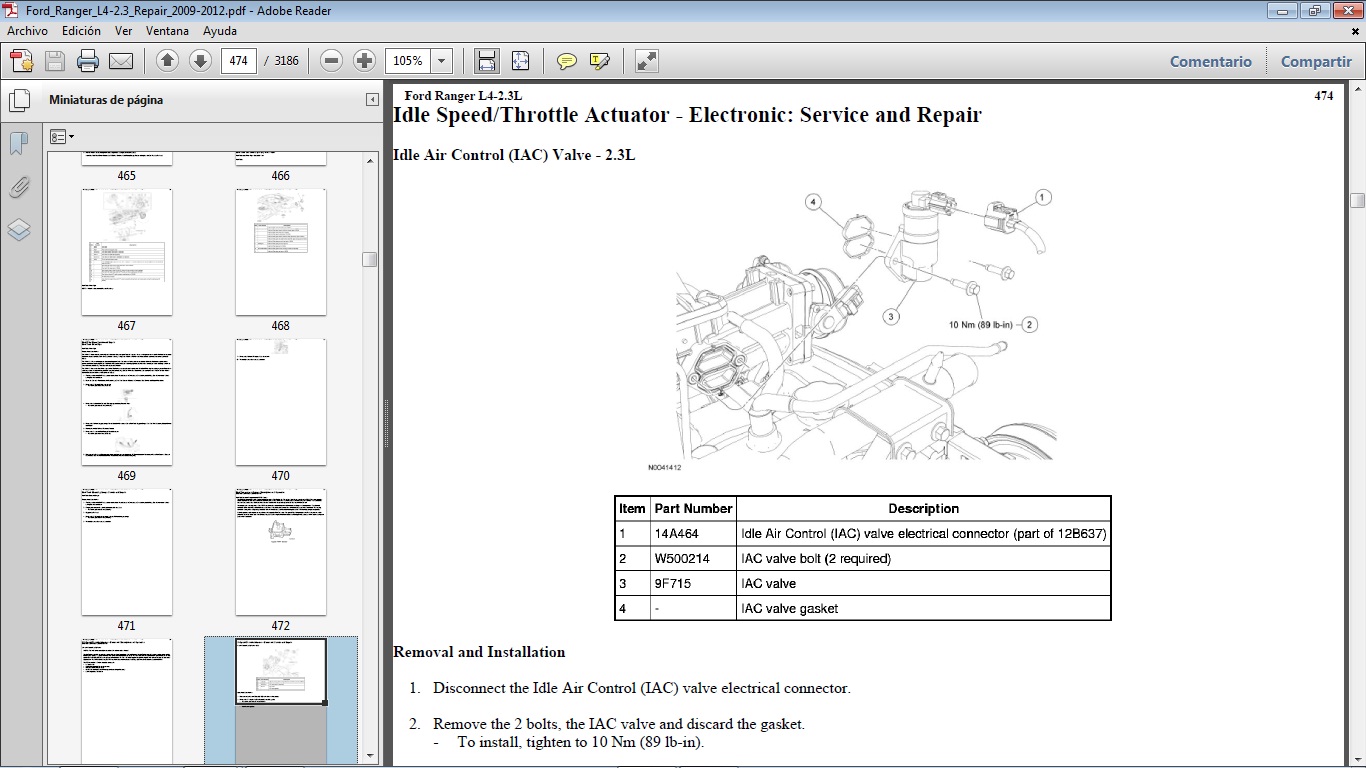
Task: Open the Ayuda menu
Action: [220, 31]
